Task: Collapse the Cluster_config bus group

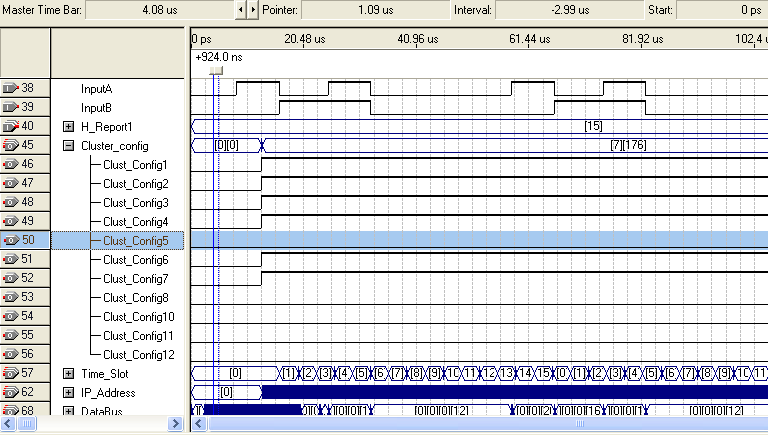Action: 69,145
